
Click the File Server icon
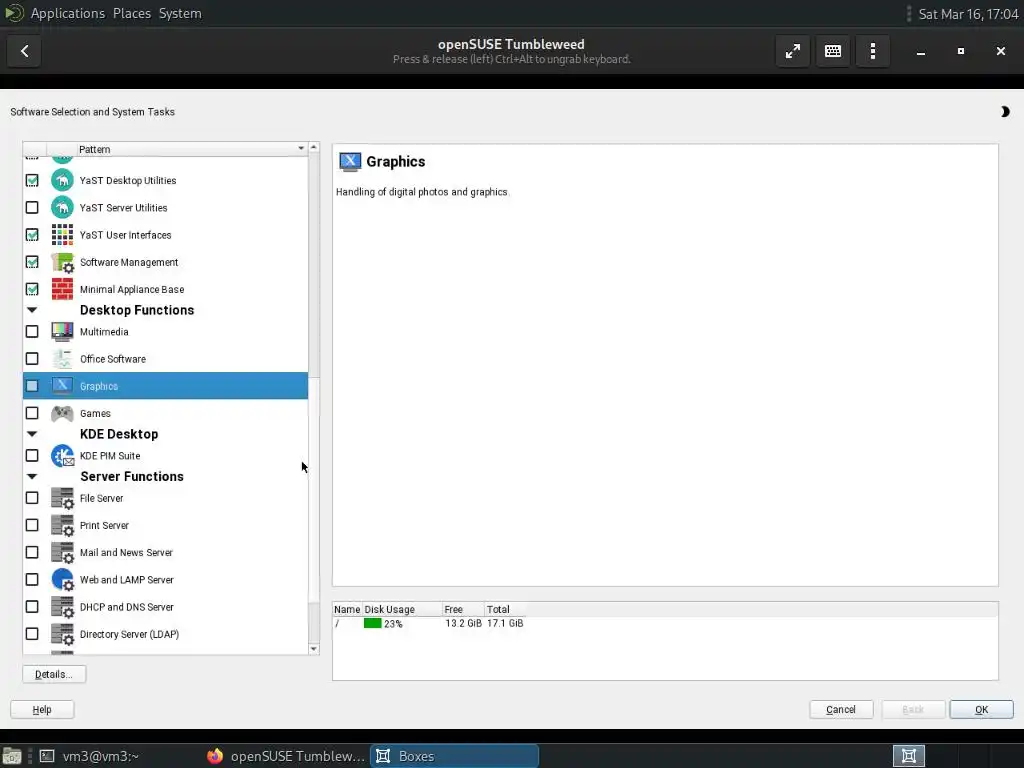62,498
